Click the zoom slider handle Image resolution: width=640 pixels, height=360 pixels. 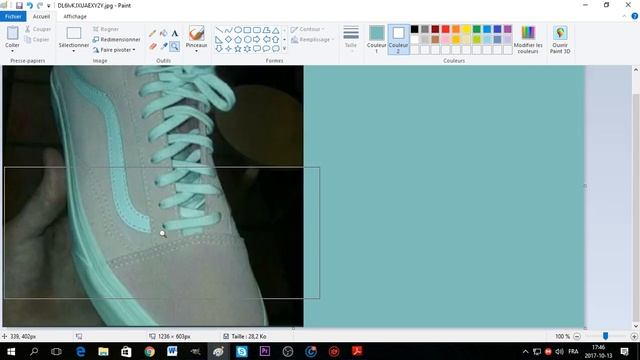[x=605, y=336]
